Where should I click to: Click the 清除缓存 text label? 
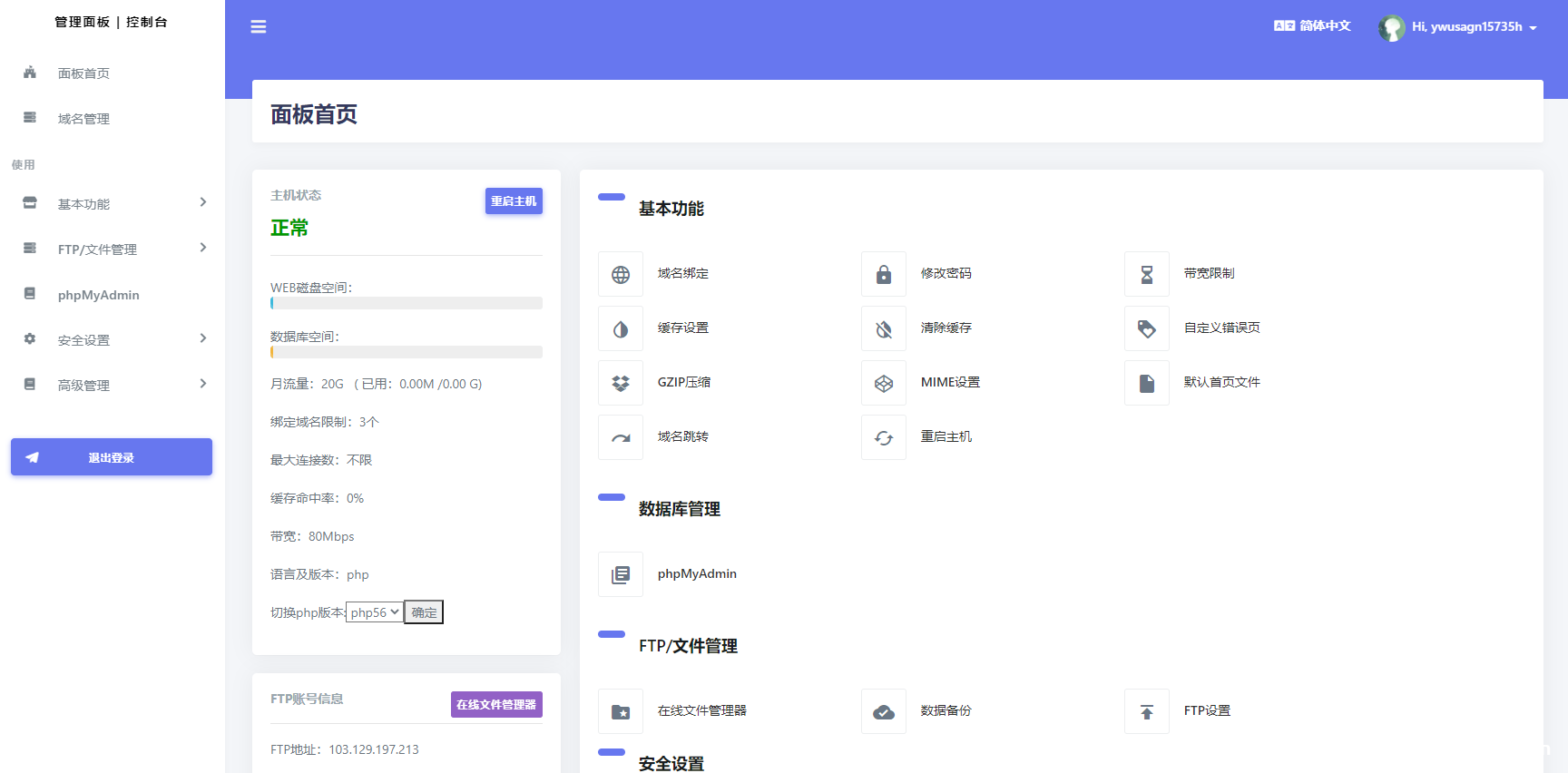(946, 328)
